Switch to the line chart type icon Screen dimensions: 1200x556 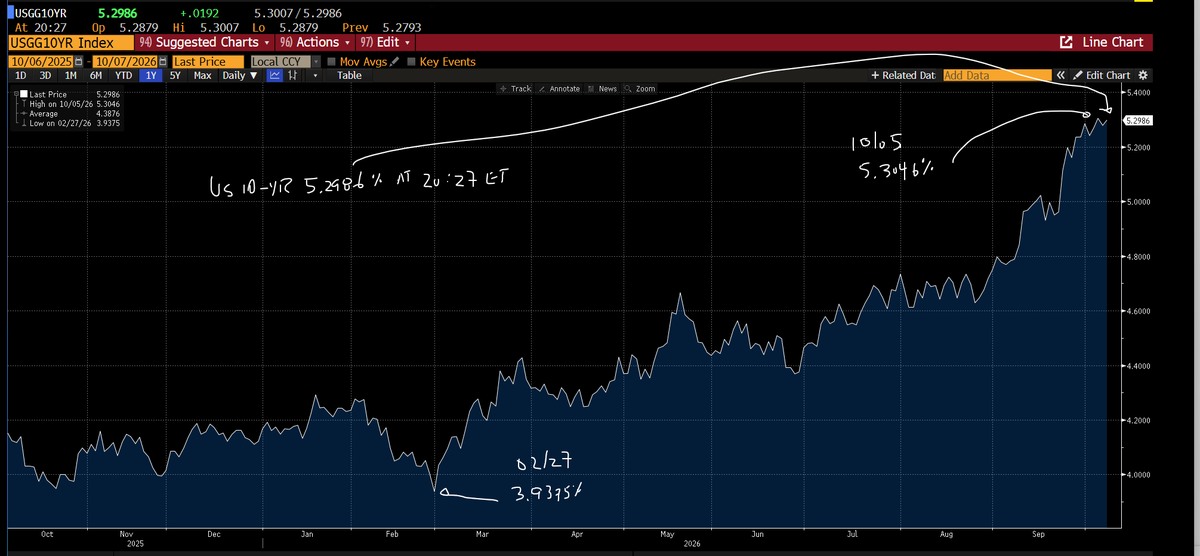[274, 75]
